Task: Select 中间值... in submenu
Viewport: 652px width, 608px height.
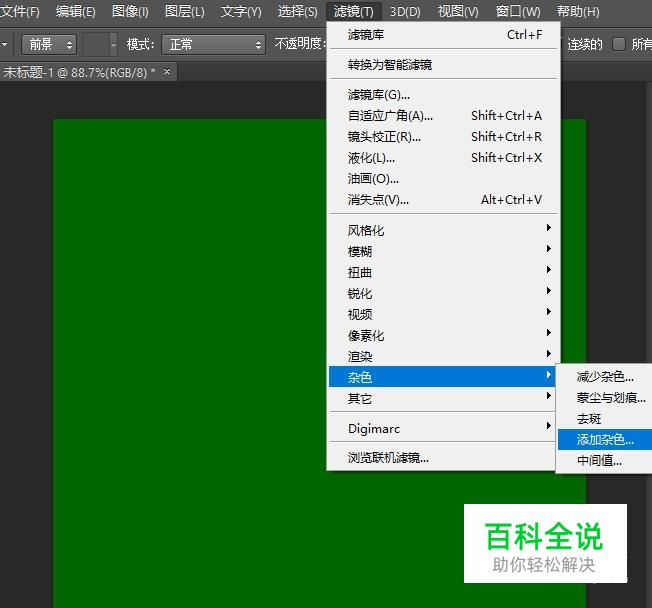Action: pyautogui.click(x=605, y=460)
